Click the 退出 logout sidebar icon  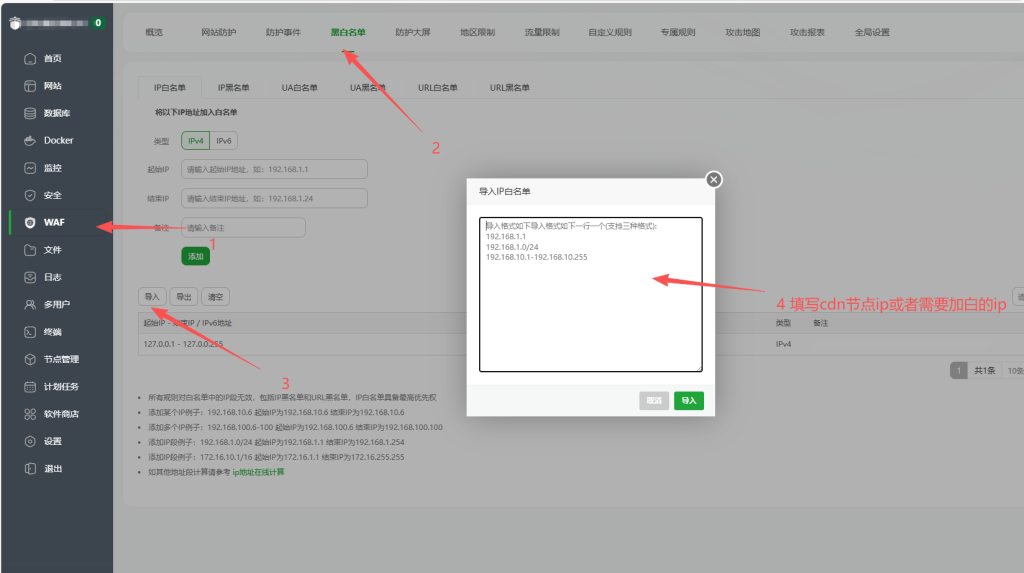click(x=30, y=469)
